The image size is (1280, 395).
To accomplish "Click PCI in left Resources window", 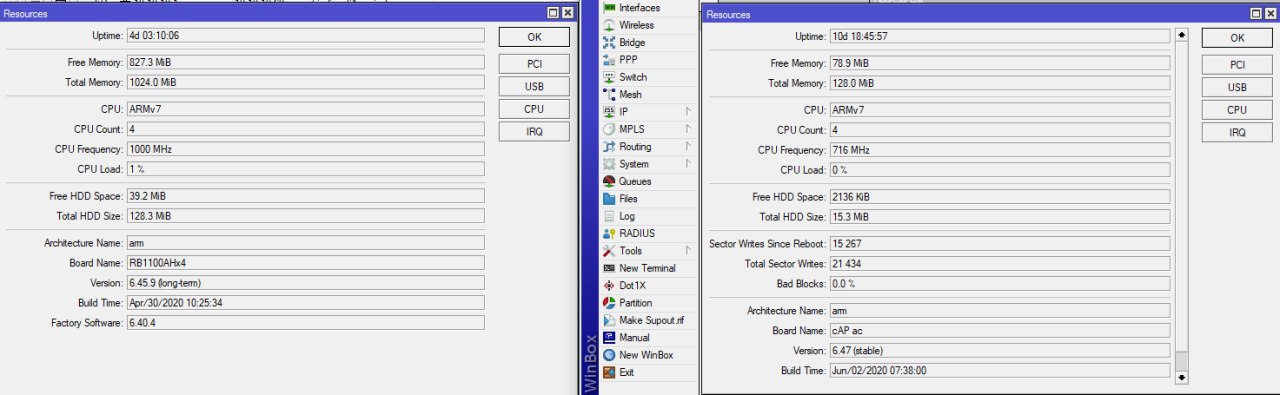I will [x=534, y=64].
